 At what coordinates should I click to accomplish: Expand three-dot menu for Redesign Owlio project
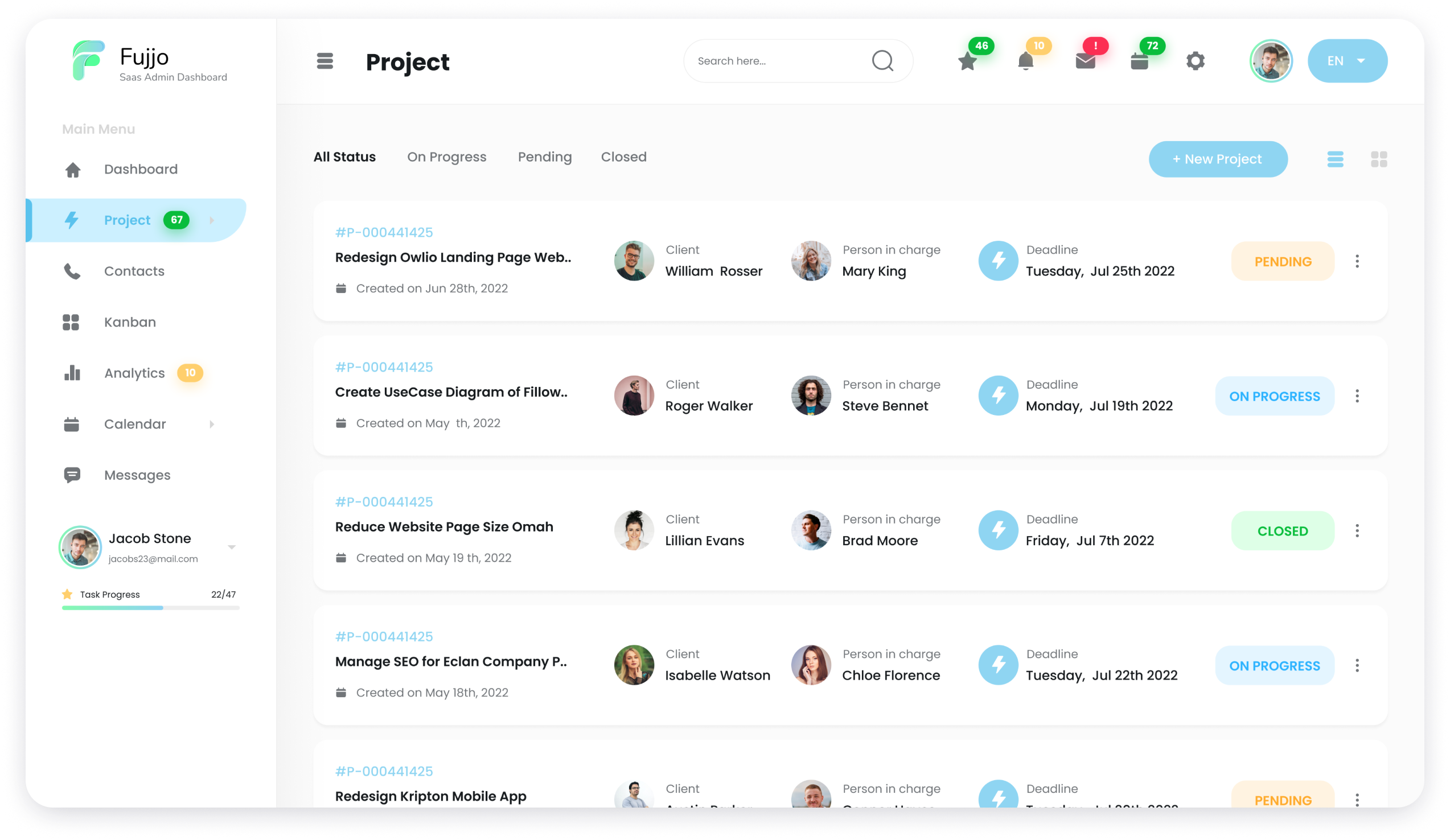pyautogui.click(x=1358, y=261)
